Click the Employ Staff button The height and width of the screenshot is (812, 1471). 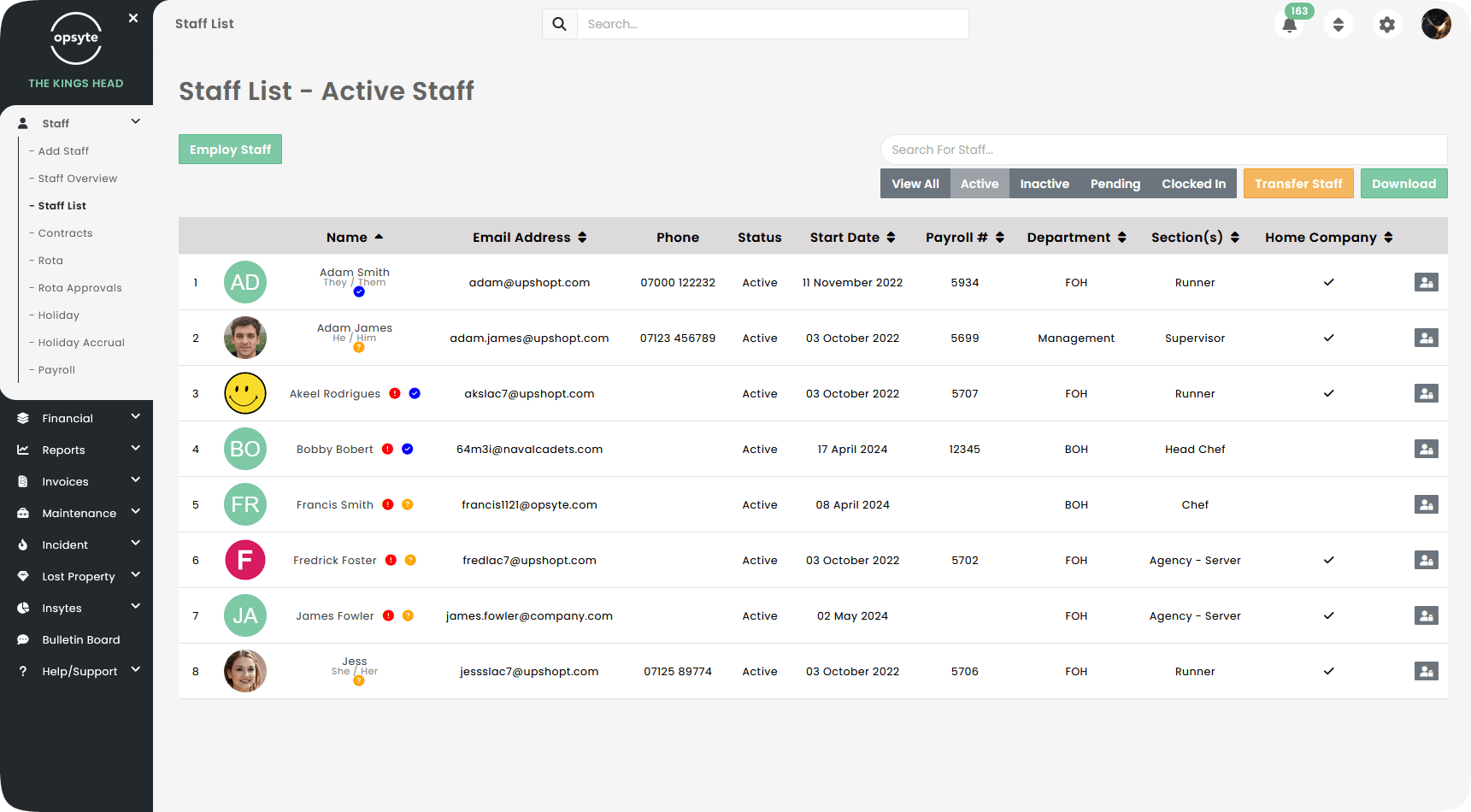pos(230,150)
